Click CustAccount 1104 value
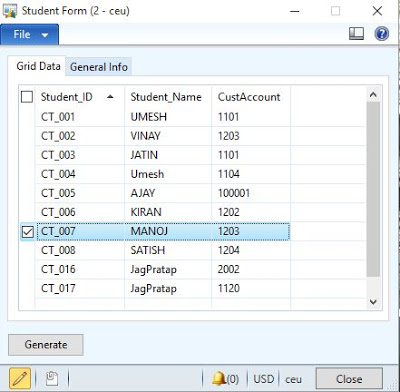The image size is (400, 392). pos(229,174)
